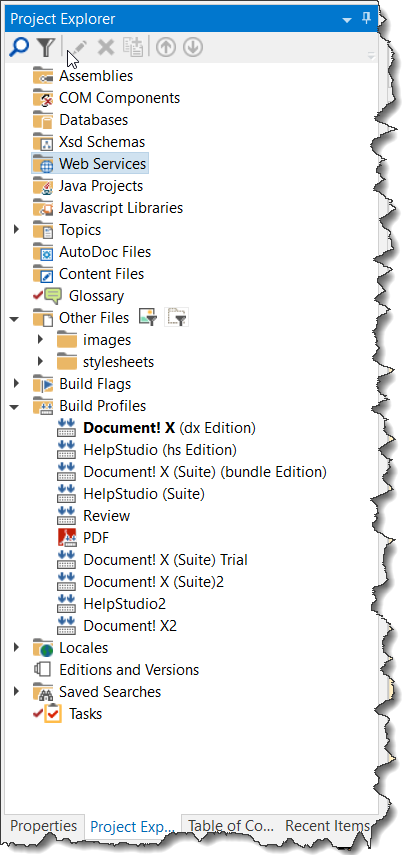The image size is (402, 855).
Task: Open the Table of Contents tab
Action: pos(231,826)
